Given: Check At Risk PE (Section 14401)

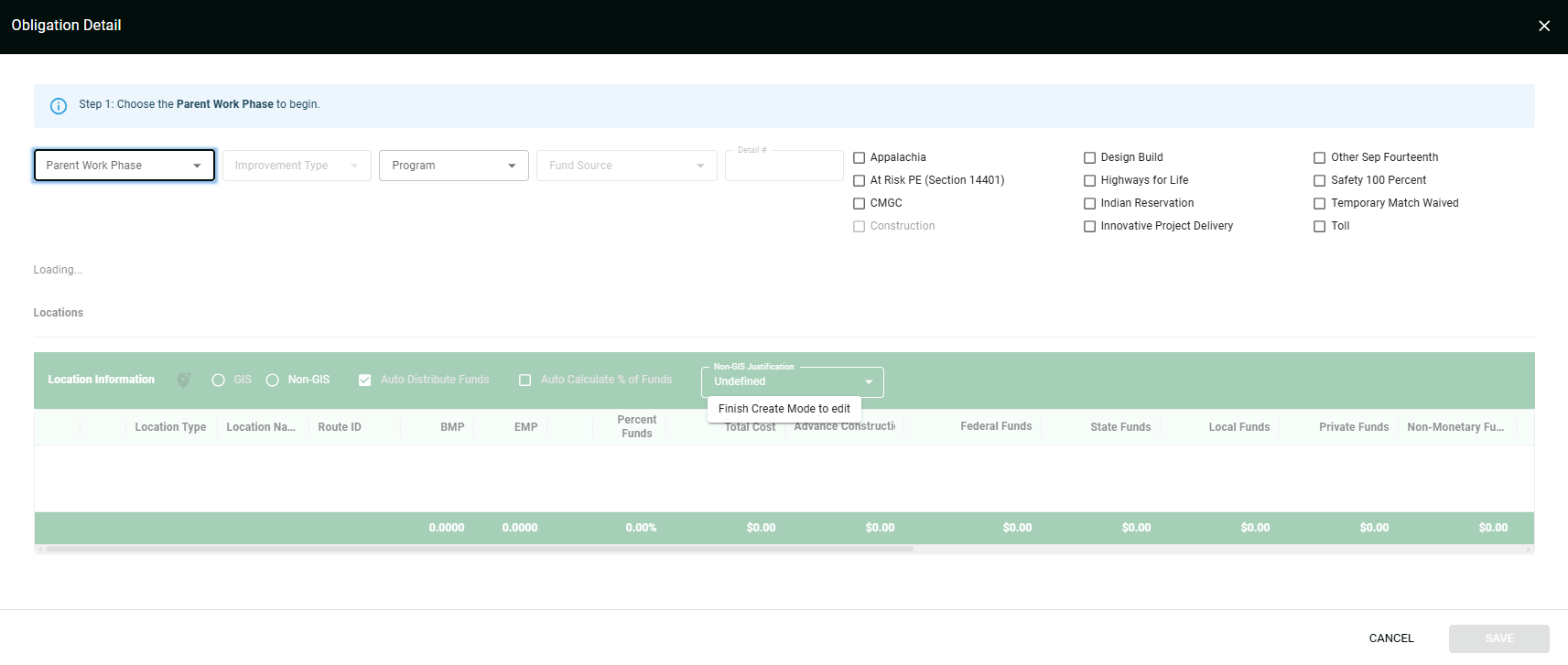Looking at the screenshot, I should tap(859, 180).
